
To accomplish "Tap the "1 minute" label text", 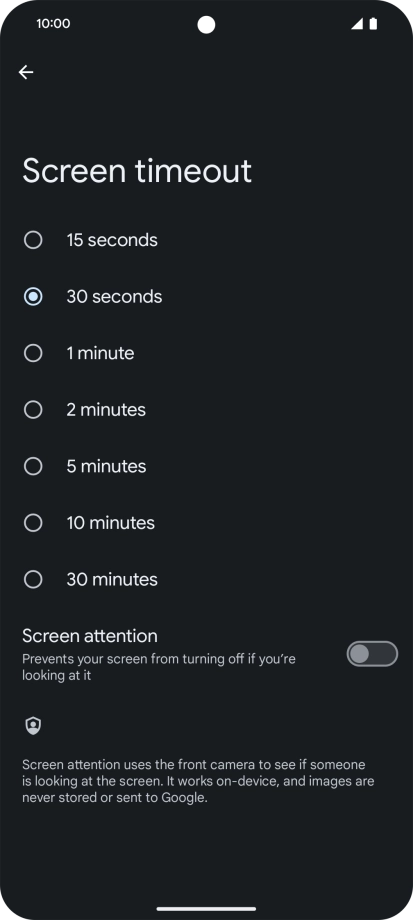I will tap(100, 353).
